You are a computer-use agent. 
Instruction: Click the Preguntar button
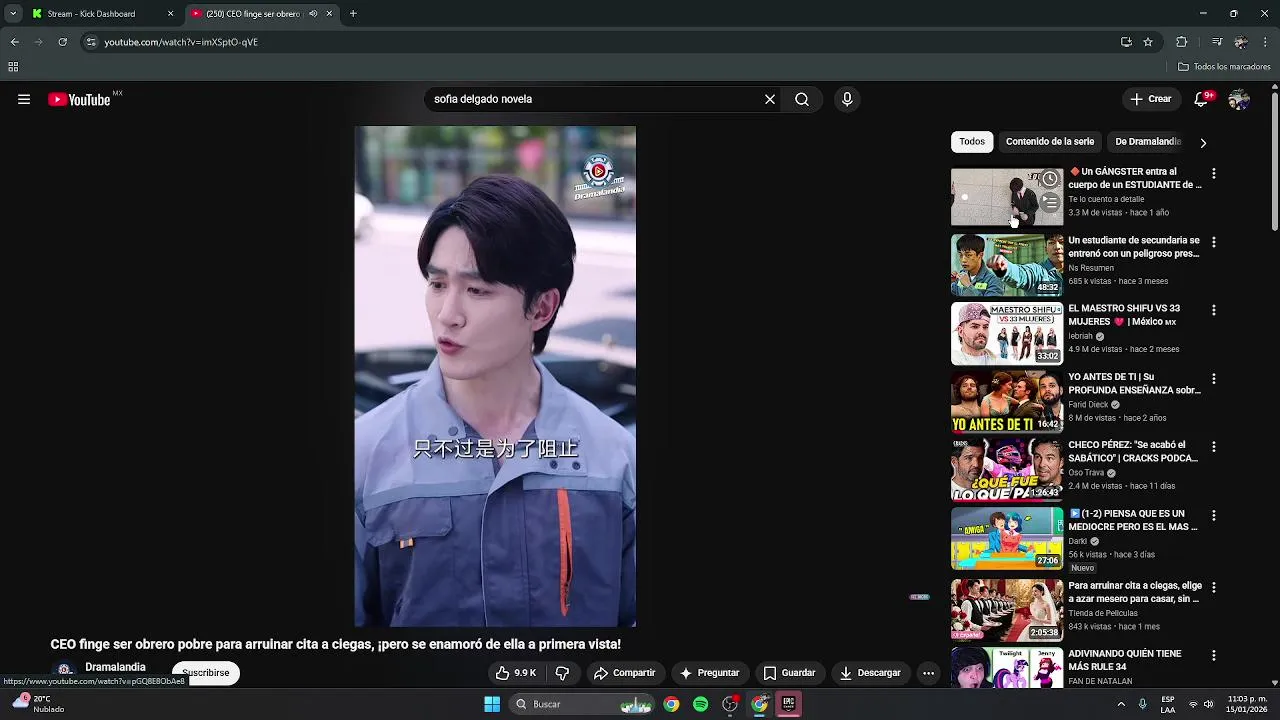point(709,673)
